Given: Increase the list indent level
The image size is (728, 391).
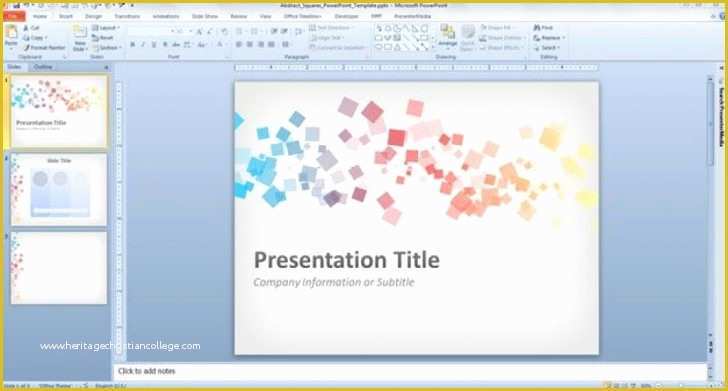Looking at the screenshot, I should pos(284,31).
